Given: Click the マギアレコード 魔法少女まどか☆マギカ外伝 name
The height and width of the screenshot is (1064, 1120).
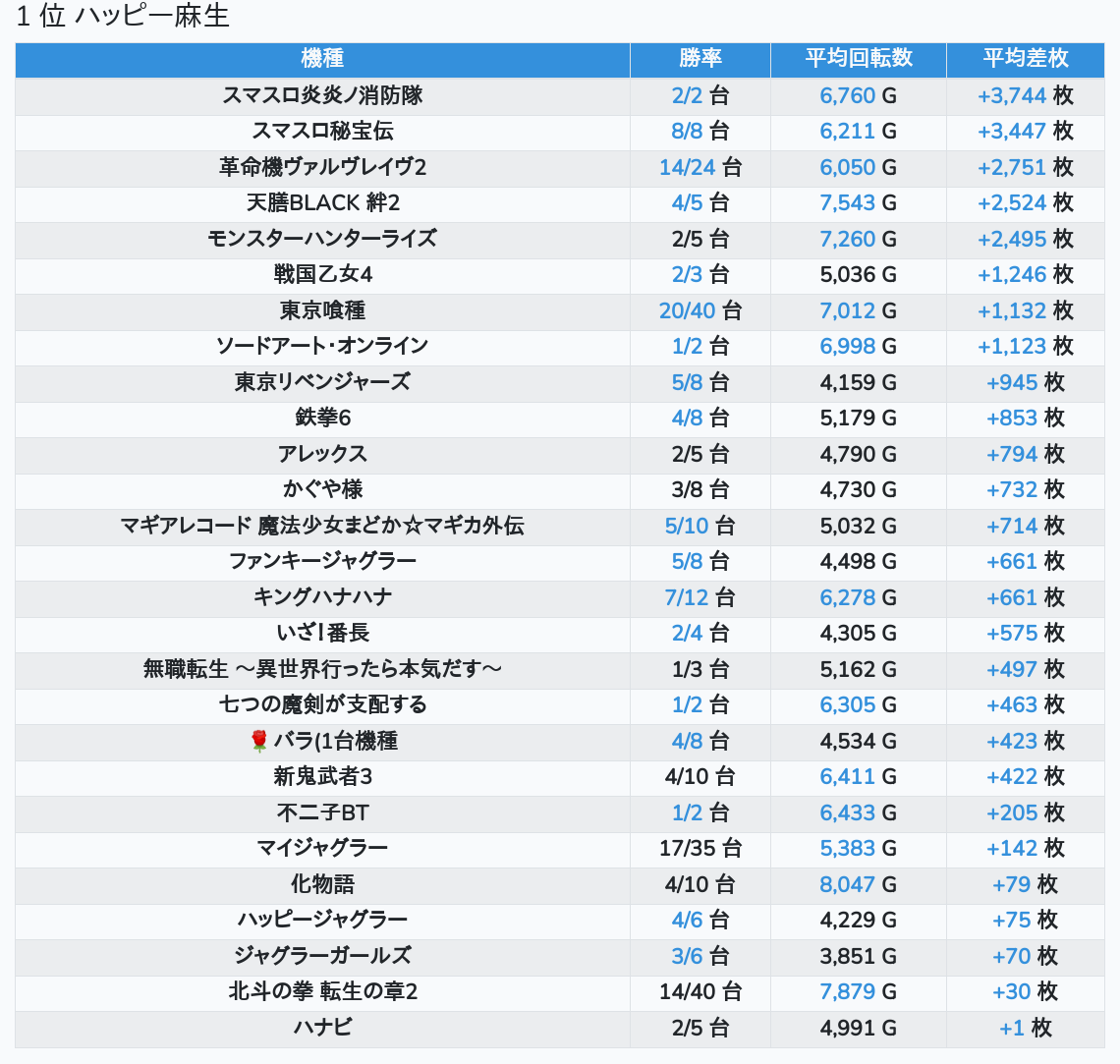Looking at the screenshot, I should 322,526.
